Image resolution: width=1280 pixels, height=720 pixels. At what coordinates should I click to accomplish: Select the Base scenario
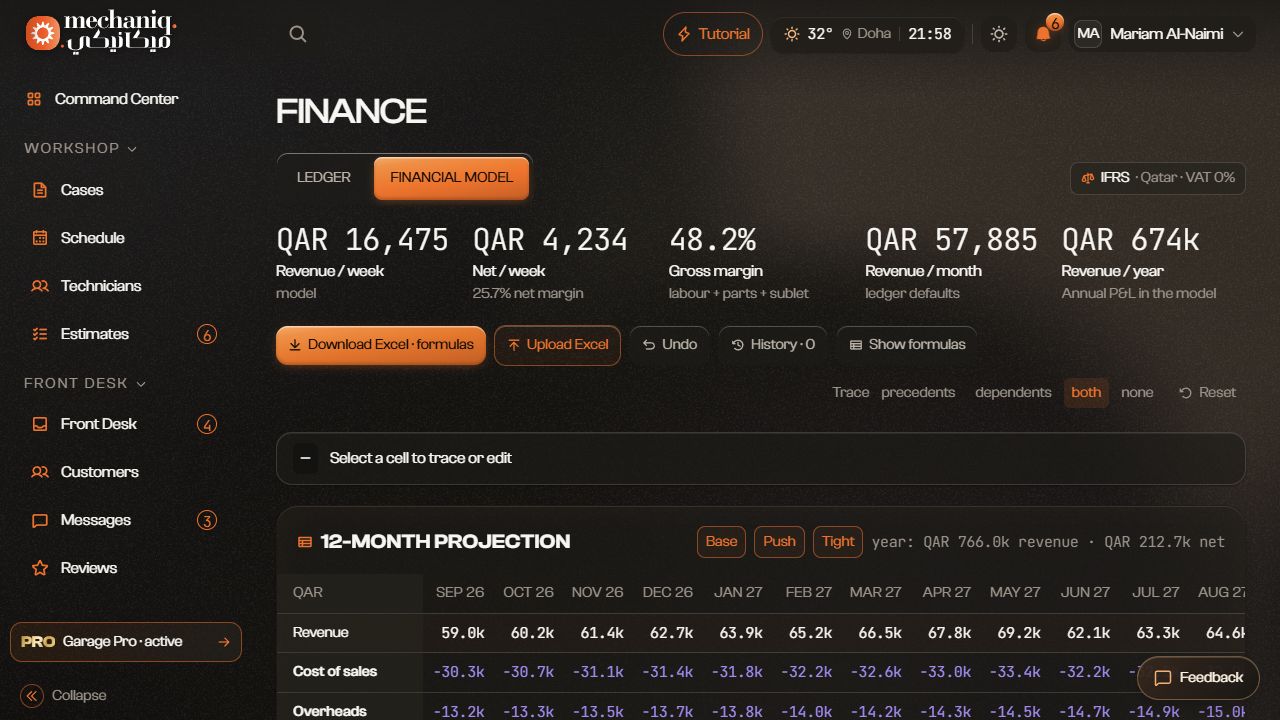pyautogui.click(x=721, y=542)
